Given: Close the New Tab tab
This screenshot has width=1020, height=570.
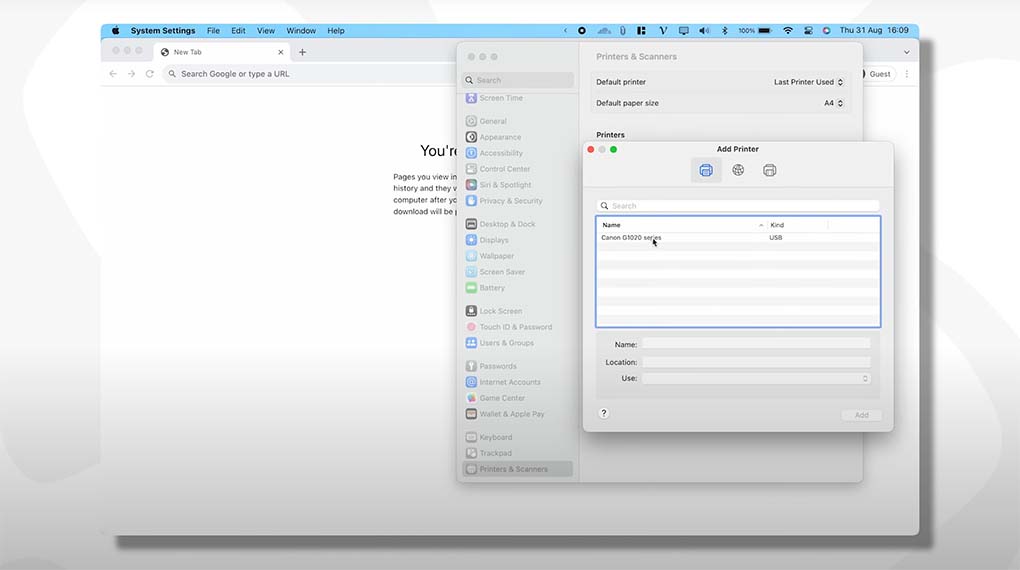Looking at the screenshot, I should pyautogui.click(x=280, y=52).
